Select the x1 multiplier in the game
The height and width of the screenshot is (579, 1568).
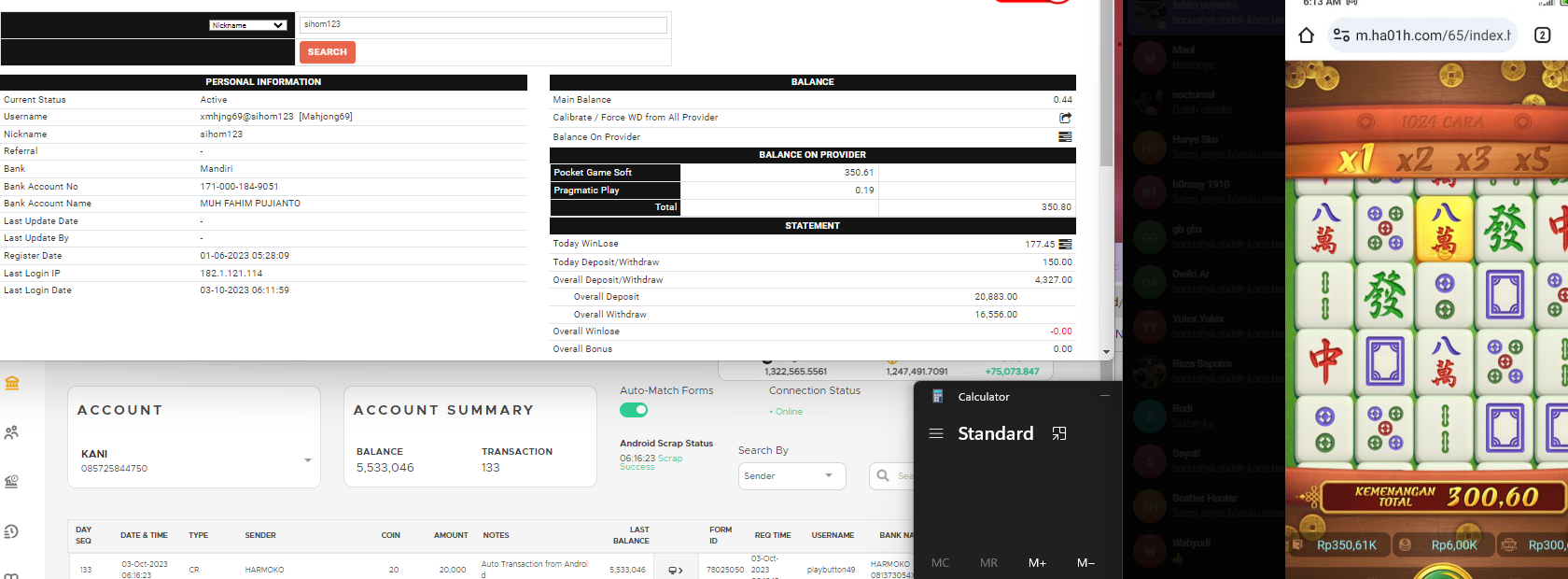tap(1355, 160)
